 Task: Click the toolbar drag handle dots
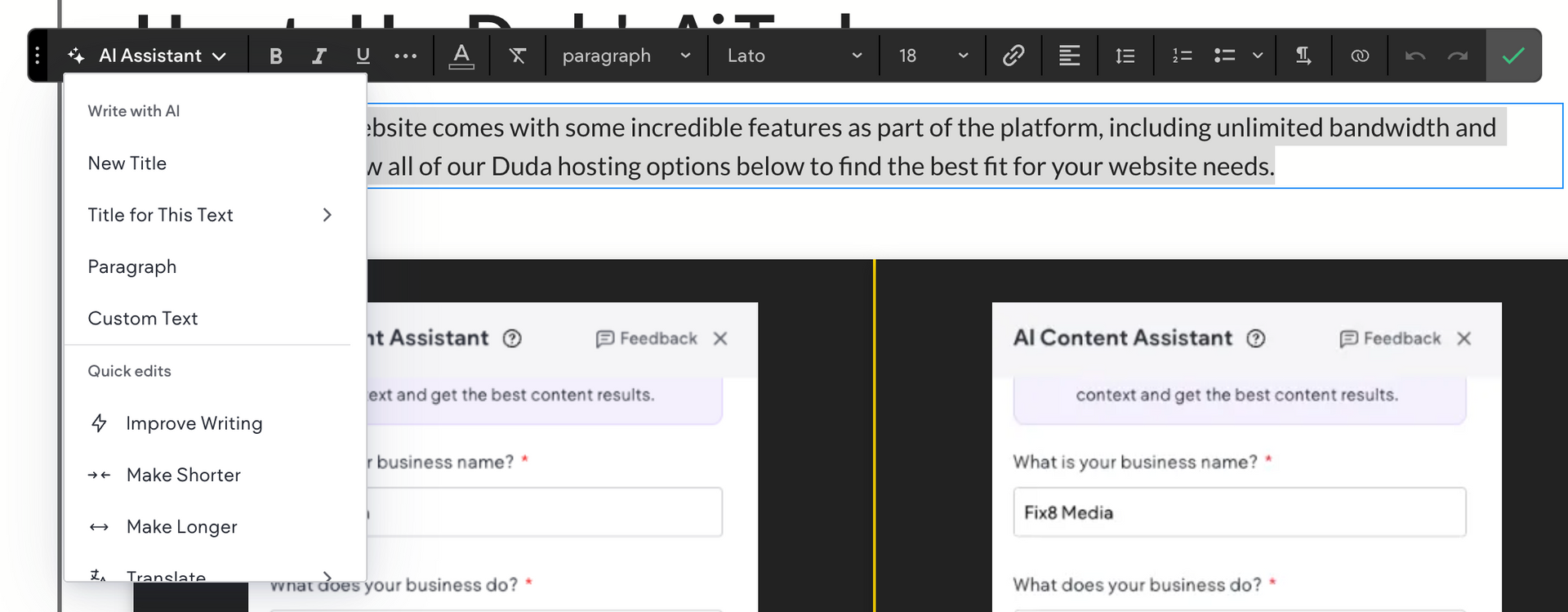tap(38, 56)
